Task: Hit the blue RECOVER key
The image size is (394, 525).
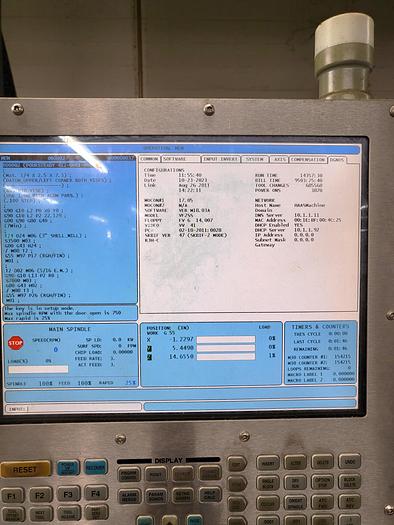Action: 96,467
